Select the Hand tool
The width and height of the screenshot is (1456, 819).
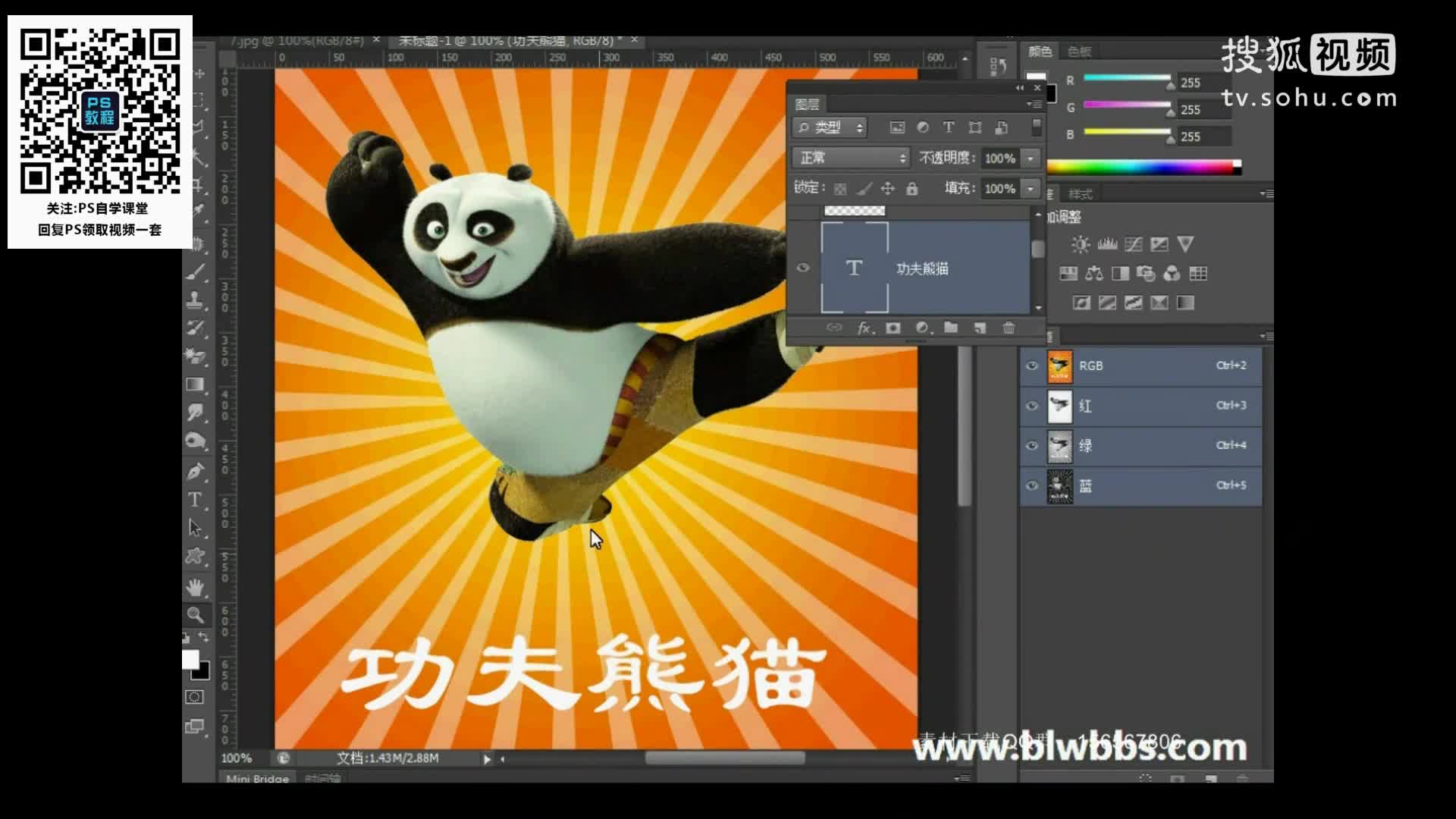[x=196, y=586]
